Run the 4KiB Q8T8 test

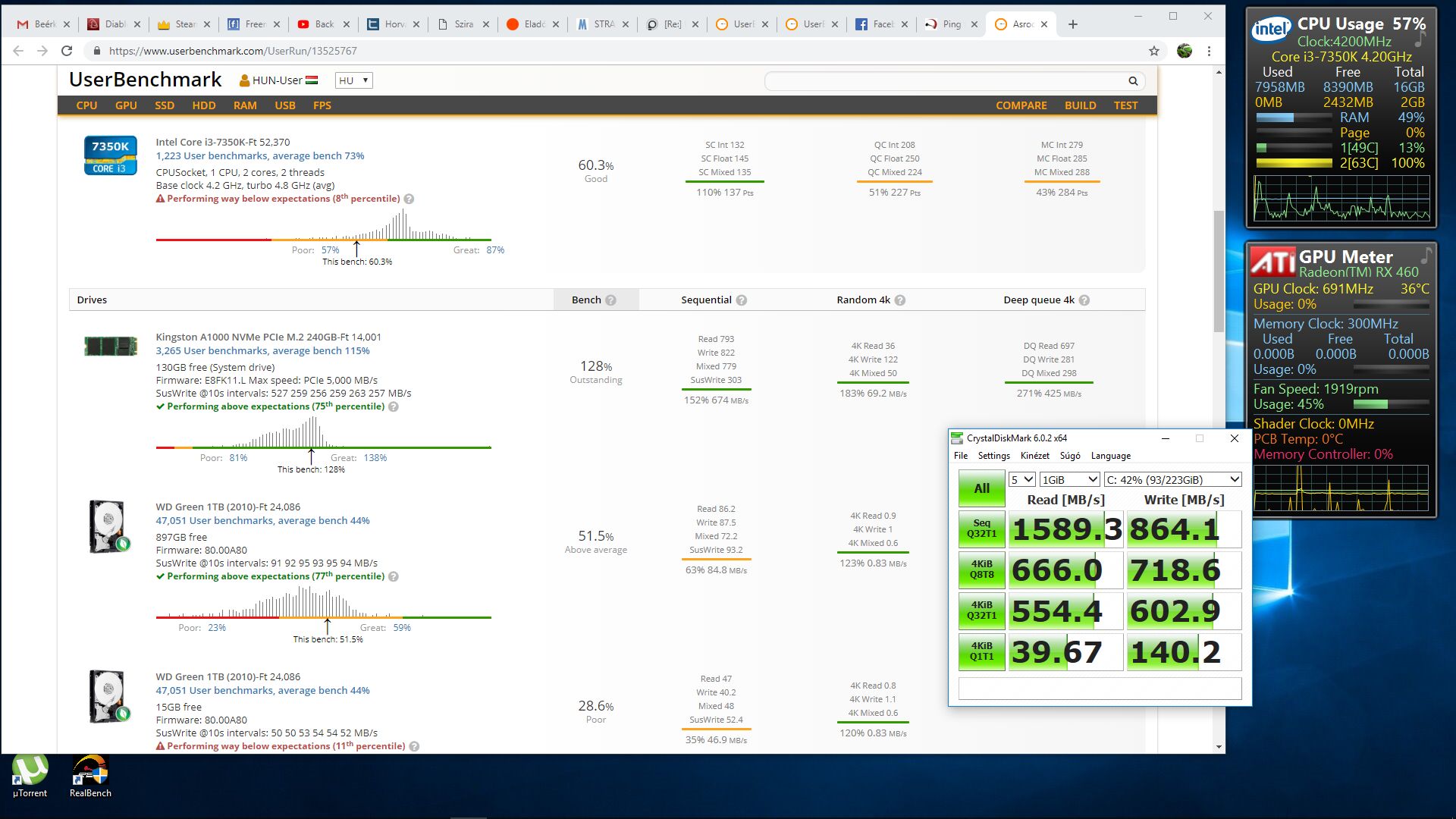[981, 570]
